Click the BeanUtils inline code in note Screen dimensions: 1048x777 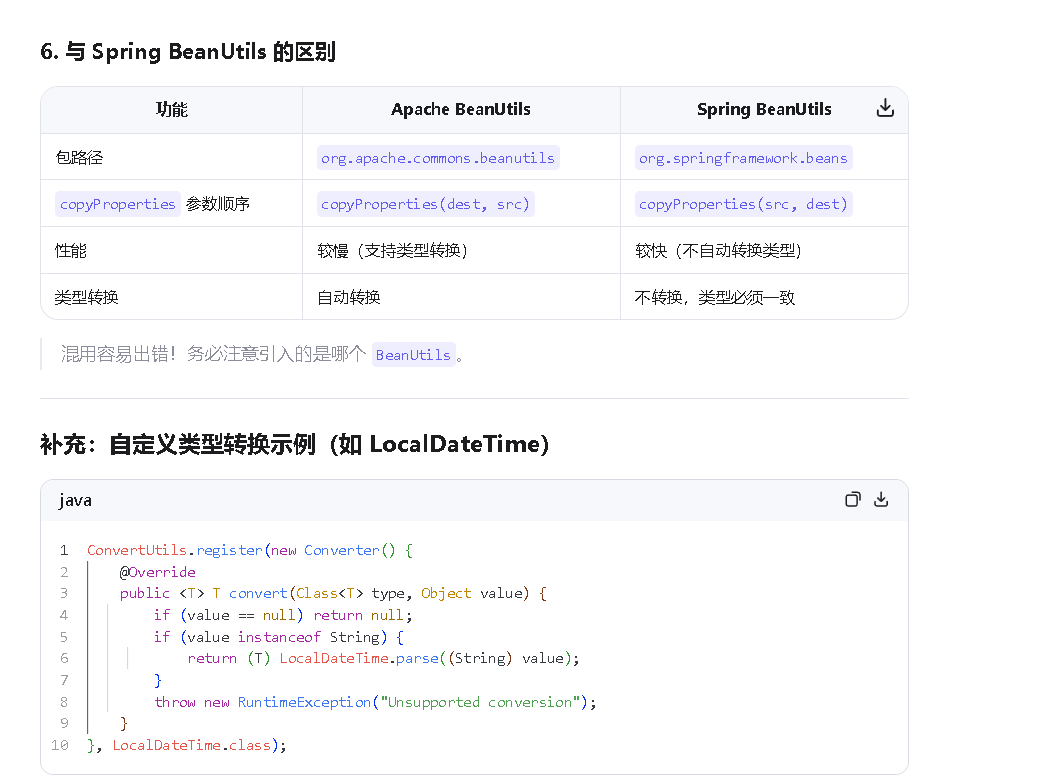[x=413, y=355]
